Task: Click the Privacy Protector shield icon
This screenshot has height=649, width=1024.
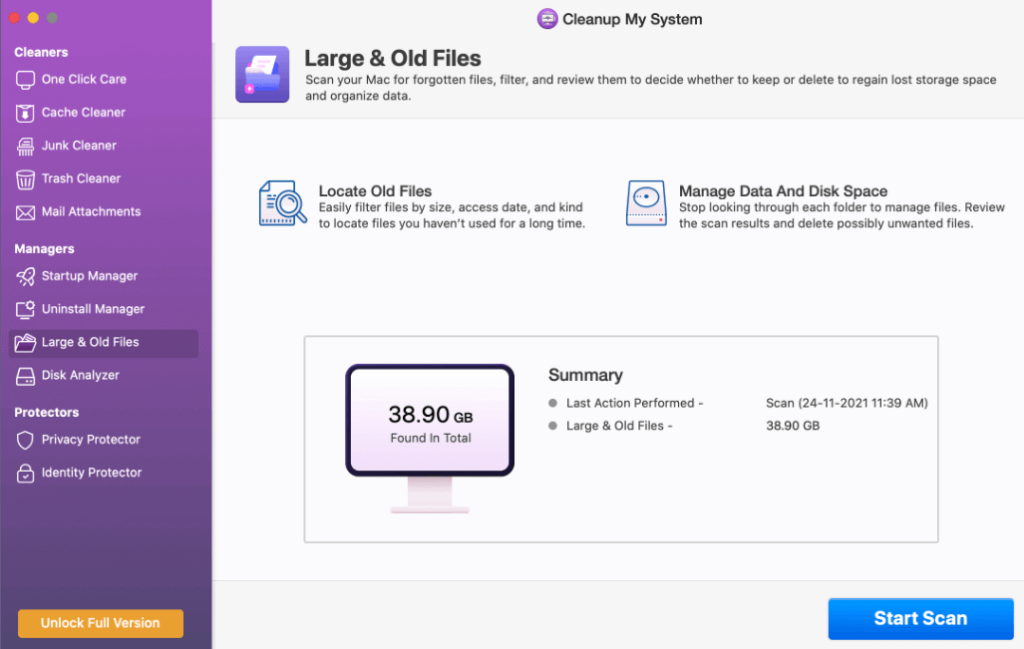Action: tap(25, 440)
